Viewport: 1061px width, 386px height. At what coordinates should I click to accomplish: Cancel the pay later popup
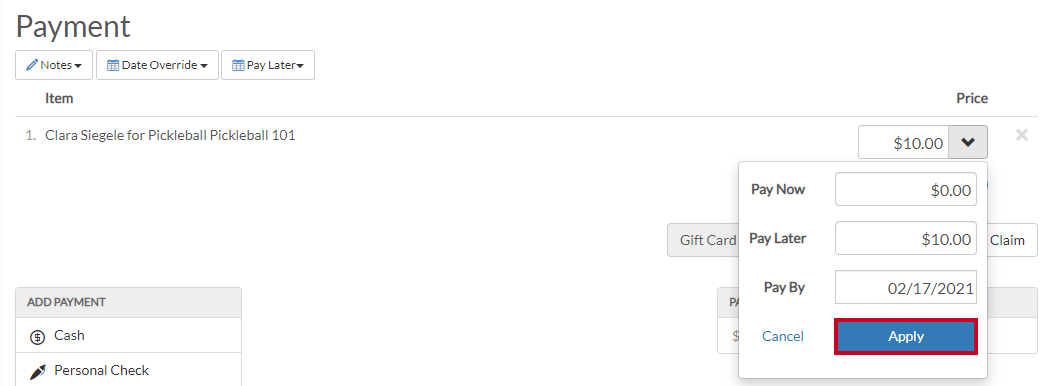click(x=783, y=337)
